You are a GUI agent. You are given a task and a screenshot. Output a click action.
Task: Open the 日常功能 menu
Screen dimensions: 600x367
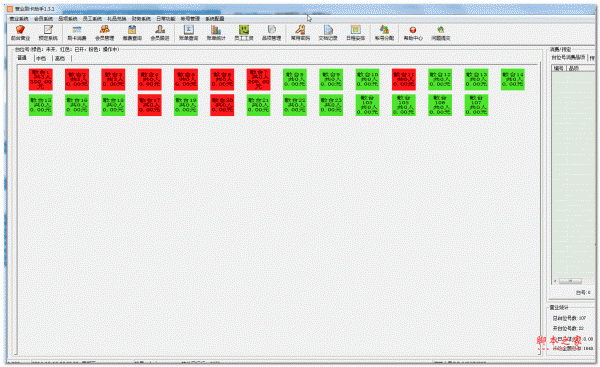pyautogui.click(x=166, y=19)
